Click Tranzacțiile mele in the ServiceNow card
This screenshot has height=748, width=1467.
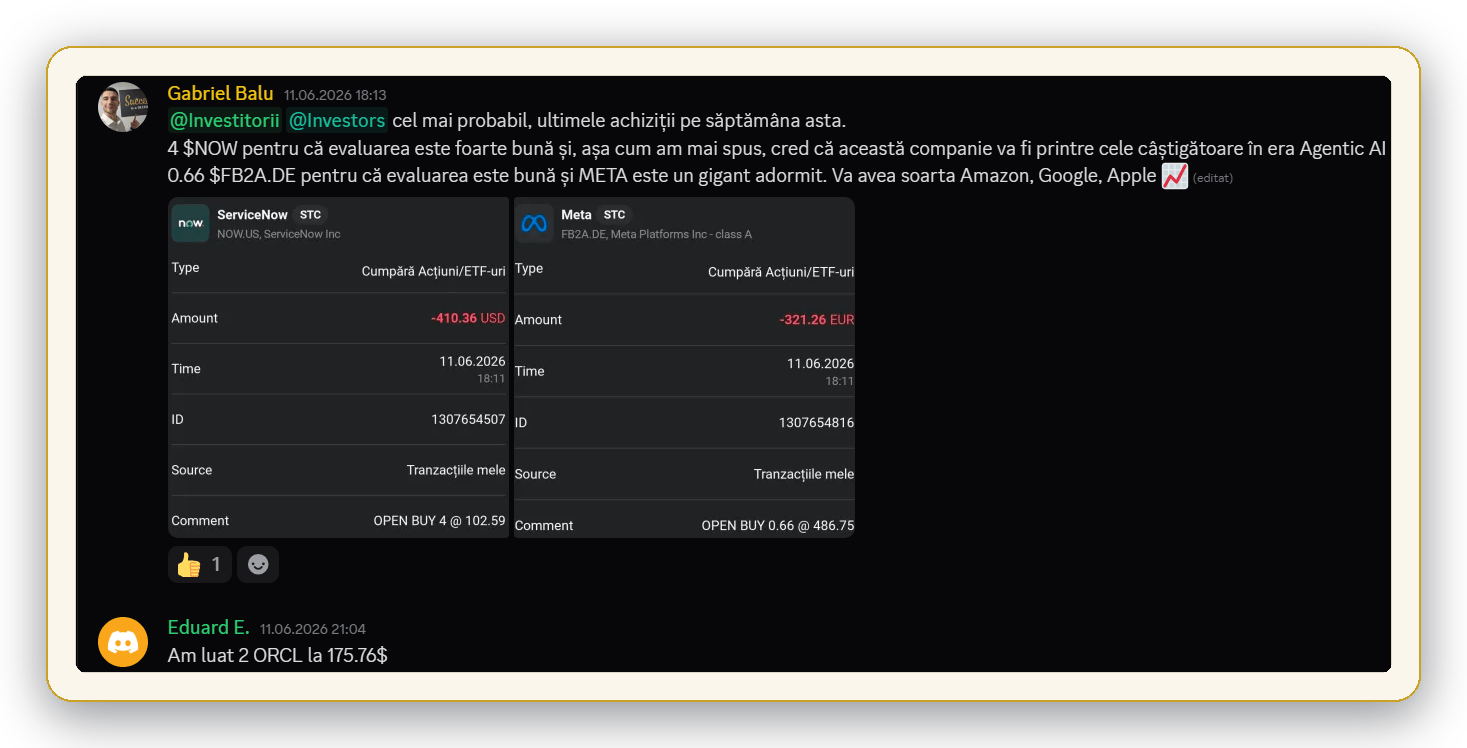pos(456,470)
